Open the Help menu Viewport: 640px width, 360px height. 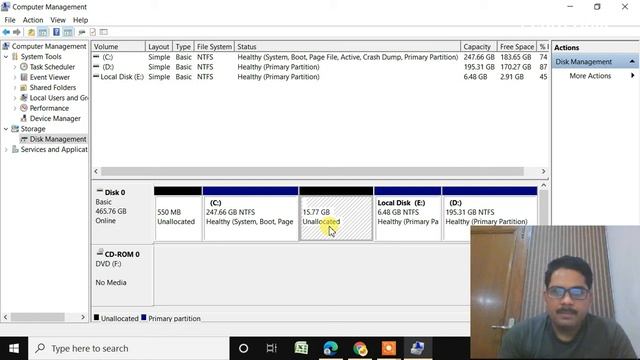tap(80, 20)
